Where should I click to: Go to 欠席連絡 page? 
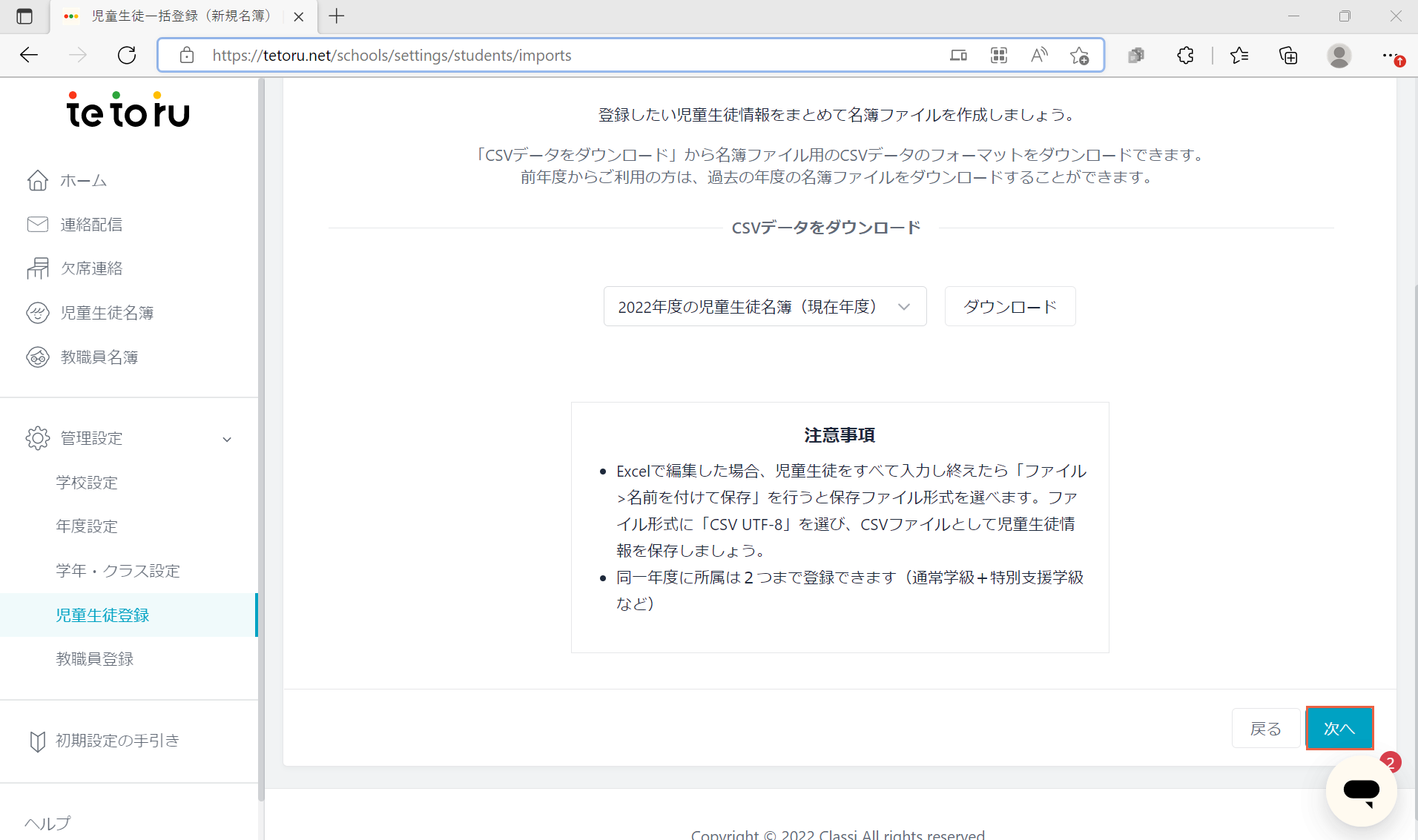click(91, 268)
